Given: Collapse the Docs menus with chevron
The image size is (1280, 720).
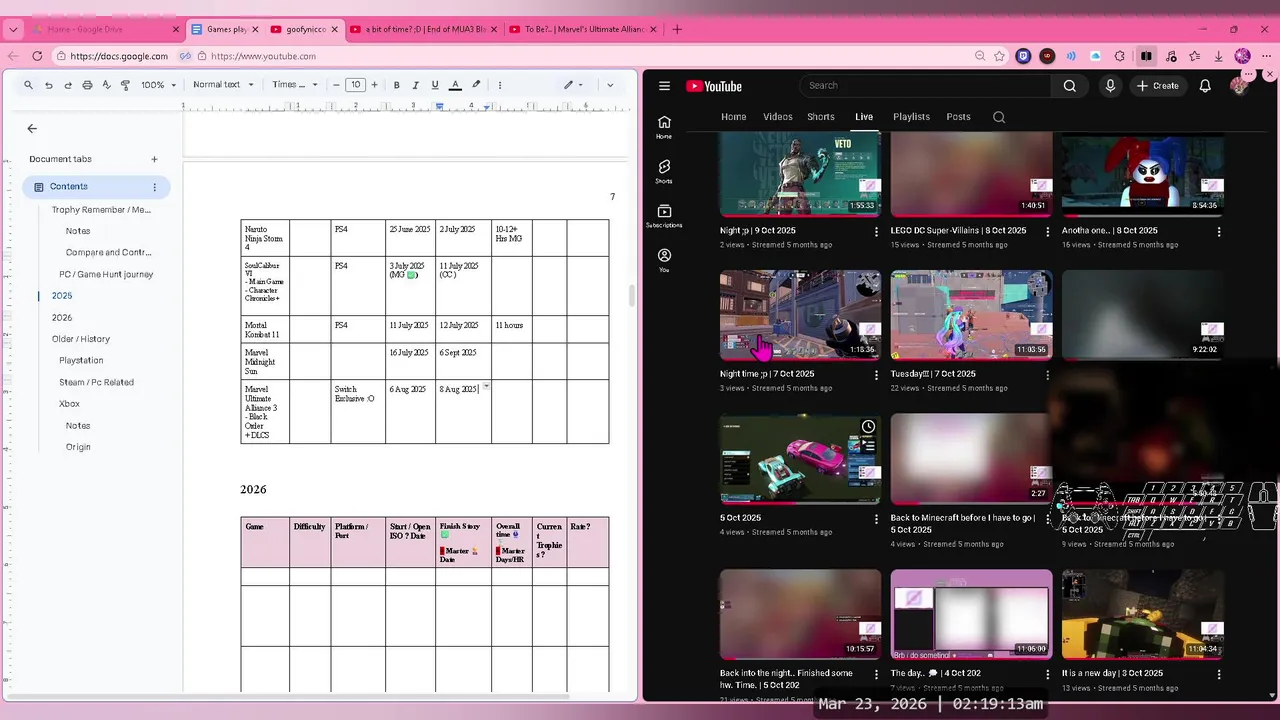Looking at the screenshot, I should 610,85.
